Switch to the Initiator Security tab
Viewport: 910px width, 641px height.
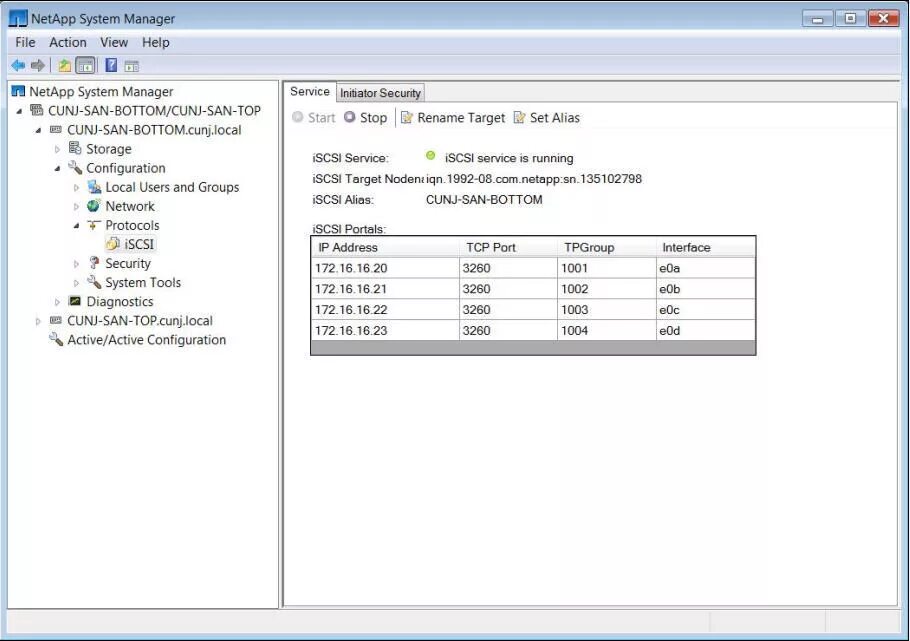tap(380, 93)
